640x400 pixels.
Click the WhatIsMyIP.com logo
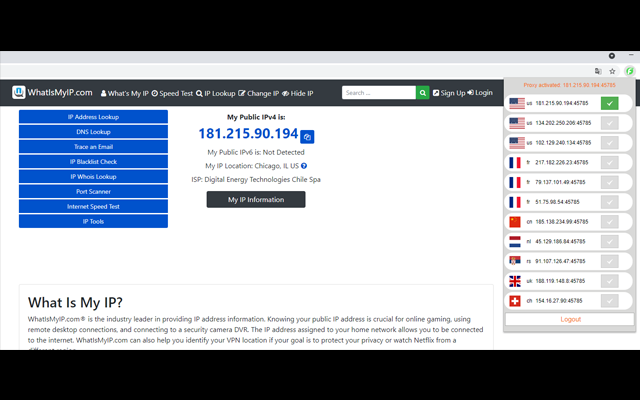click(52, 92)
